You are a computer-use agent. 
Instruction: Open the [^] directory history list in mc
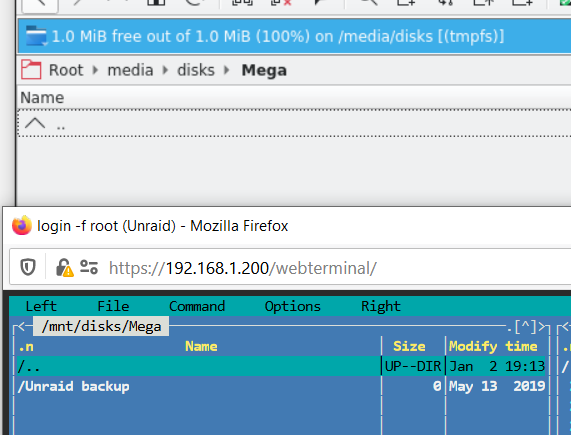click(525, 327)
